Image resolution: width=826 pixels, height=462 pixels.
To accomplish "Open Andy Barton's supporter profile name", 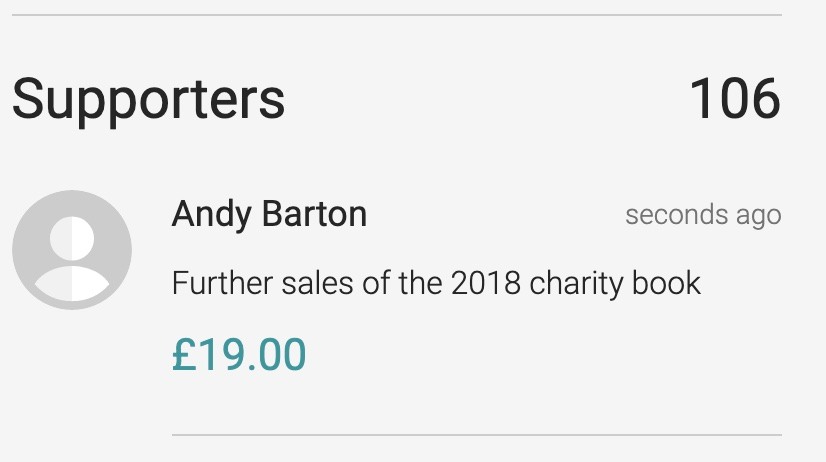I will pos(269,213).
